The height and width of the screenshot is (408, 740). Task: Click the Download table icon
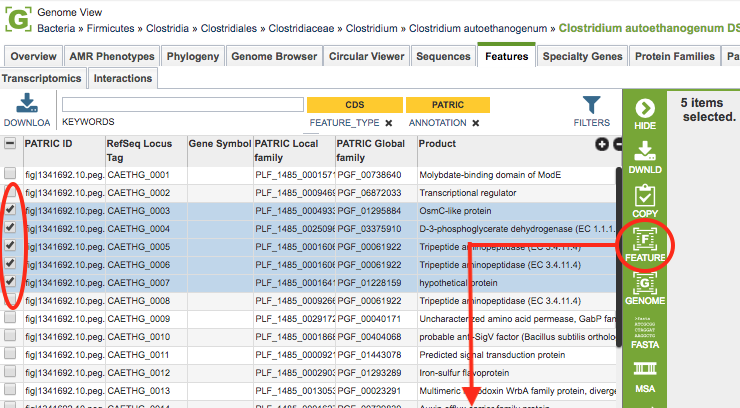27,103
